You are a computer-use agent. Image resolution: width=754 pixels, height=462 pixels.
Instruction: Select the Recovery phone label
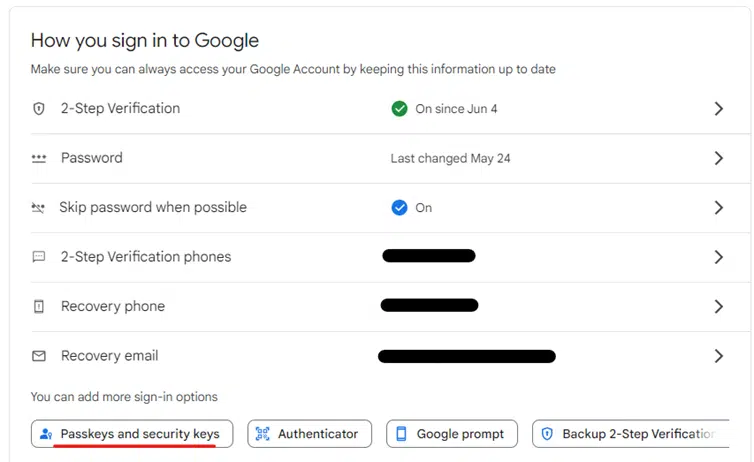point(113,307)
